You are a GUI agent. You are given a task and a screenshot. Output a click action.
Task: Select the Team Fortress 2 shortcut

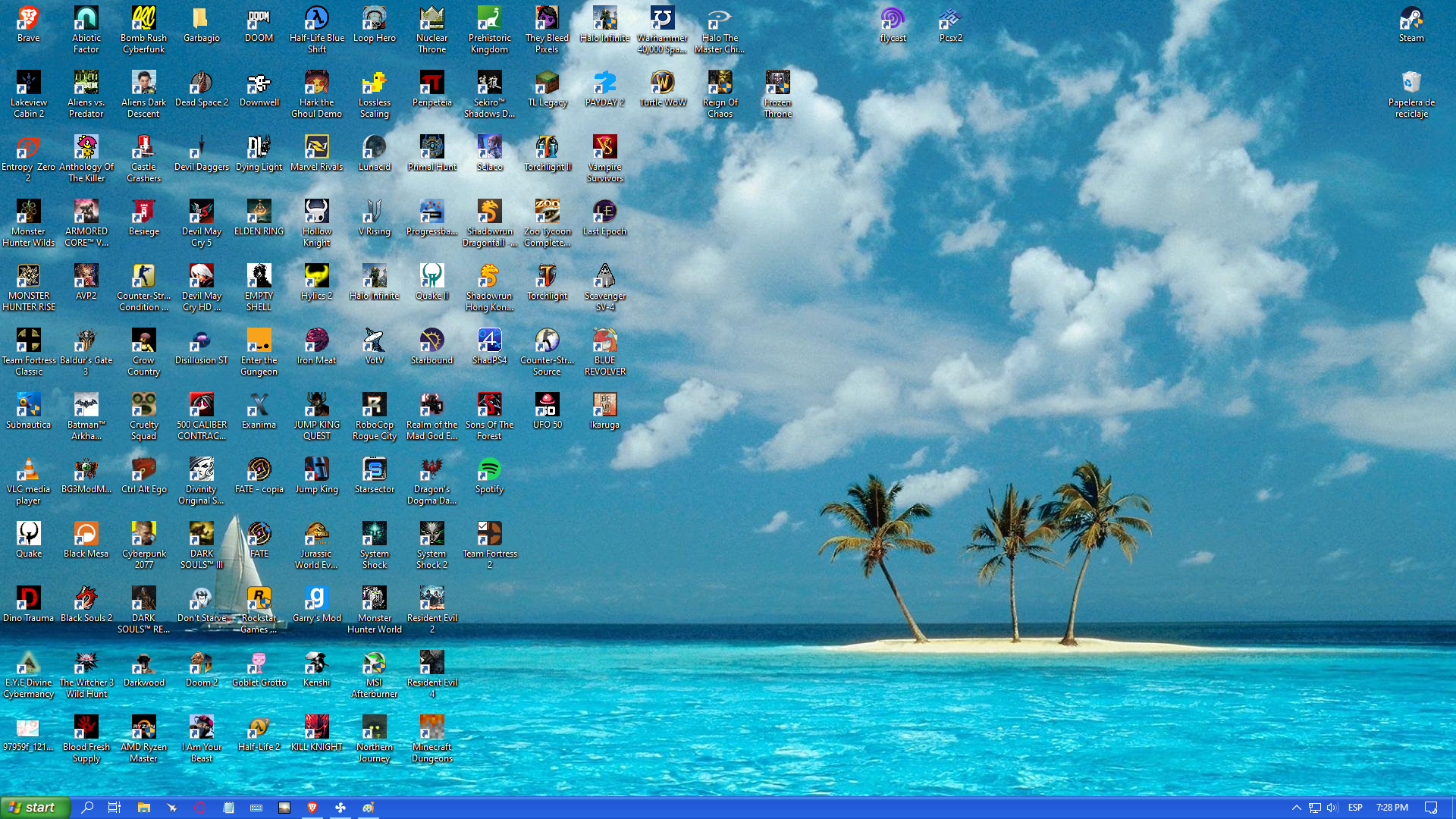click(x=490, y=545)
